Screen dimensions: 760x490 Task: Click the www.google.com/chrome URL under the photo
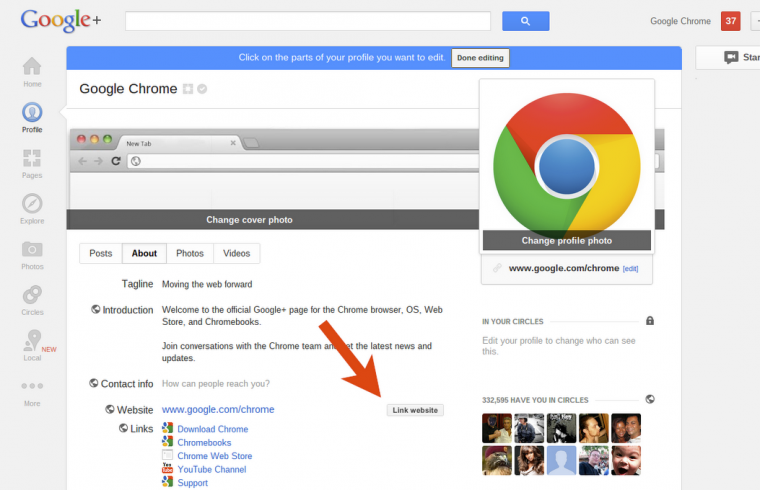pos(564,268)
